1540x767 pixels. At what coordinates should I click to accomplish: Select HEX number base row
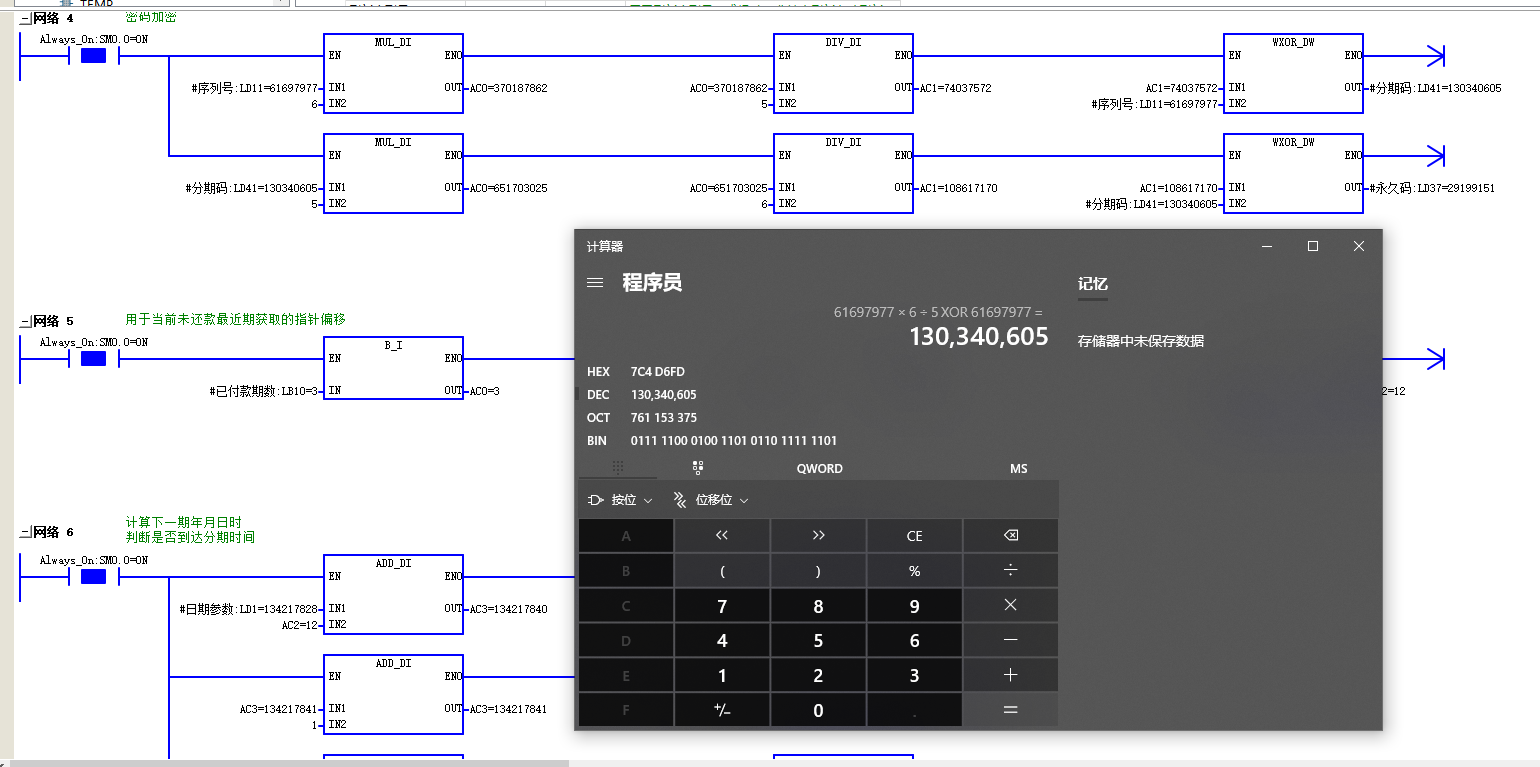tap(817, 372)
